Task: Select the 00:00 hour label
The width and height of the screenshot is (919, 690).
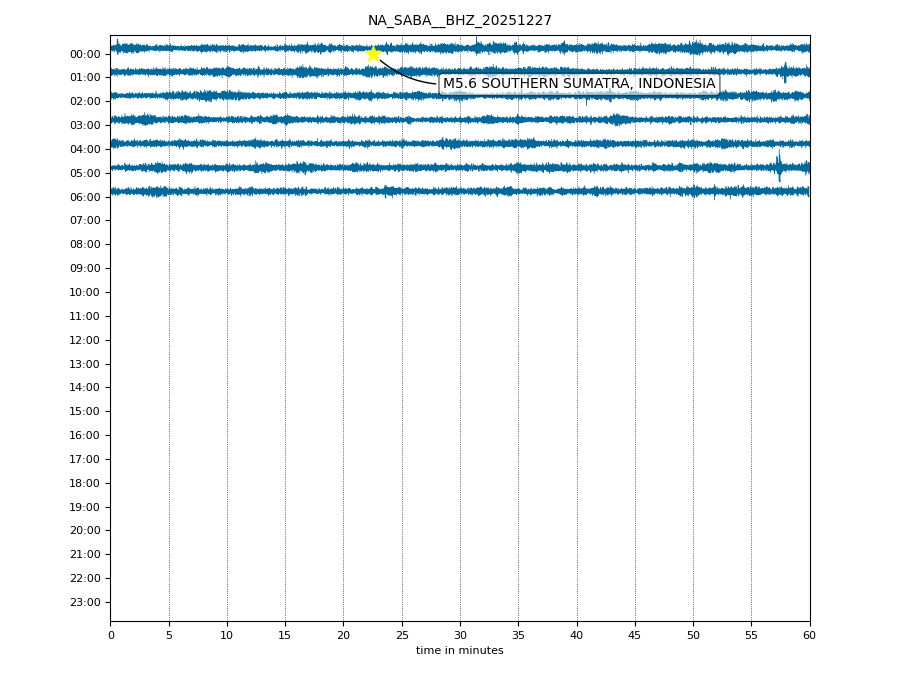Action: (x=85, y=54)
